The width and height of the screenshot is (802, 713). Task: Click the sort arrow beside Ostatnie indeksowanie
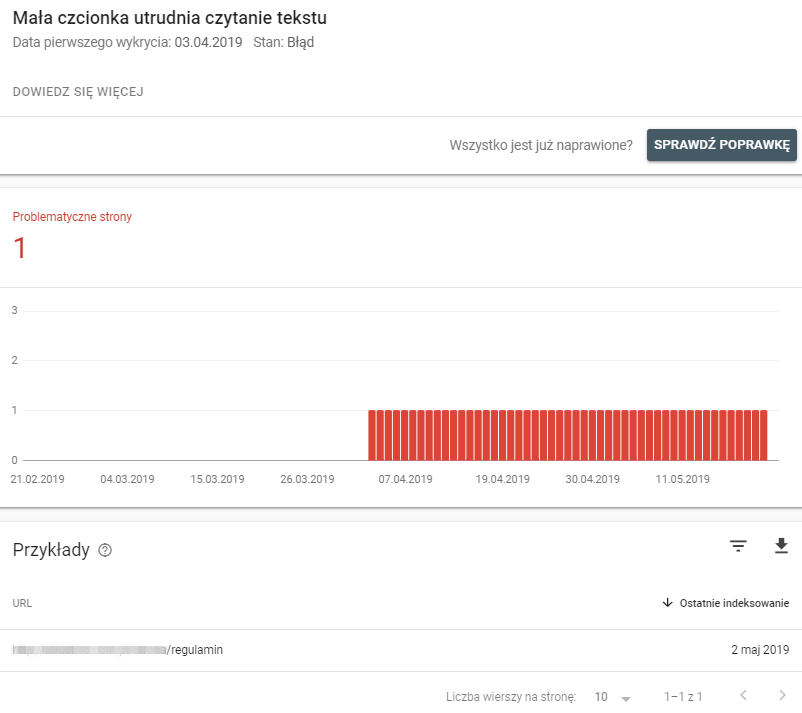(x=667, y=603)
